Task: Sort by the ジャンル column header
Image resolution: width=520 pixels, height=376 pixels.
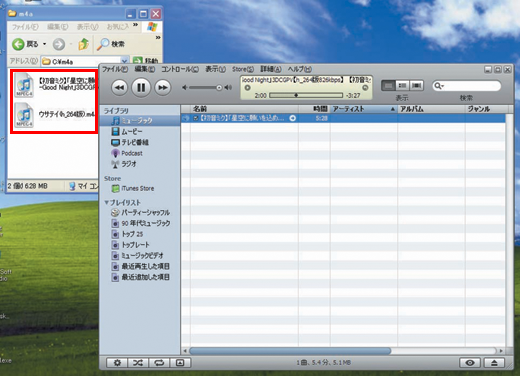Action: tap(487, 109)
